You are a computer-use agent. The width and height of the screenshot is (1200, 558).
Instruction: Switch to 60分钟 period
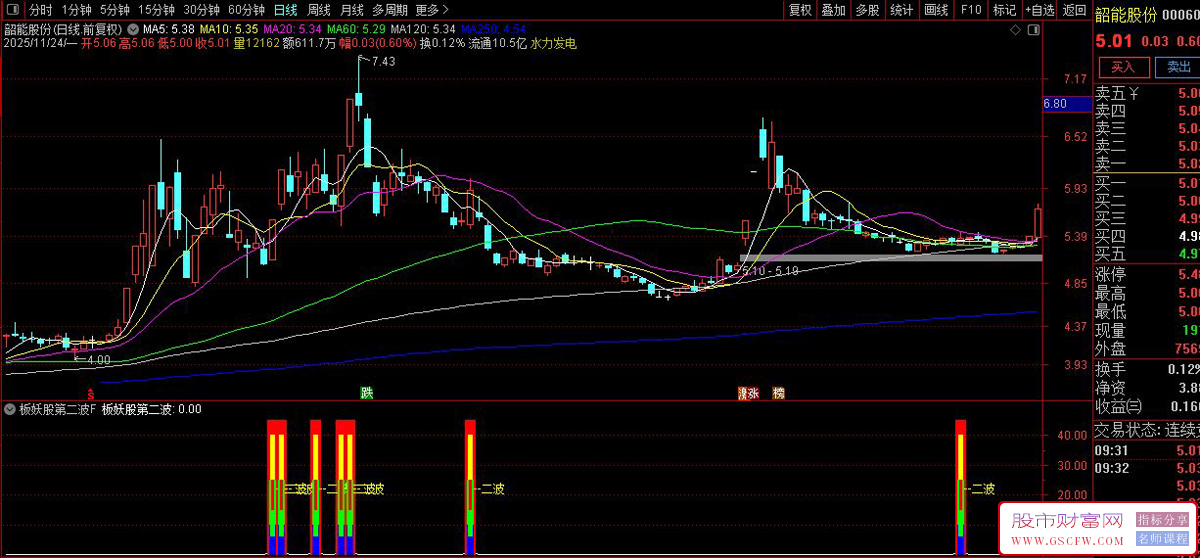click(x=246, y=10)
